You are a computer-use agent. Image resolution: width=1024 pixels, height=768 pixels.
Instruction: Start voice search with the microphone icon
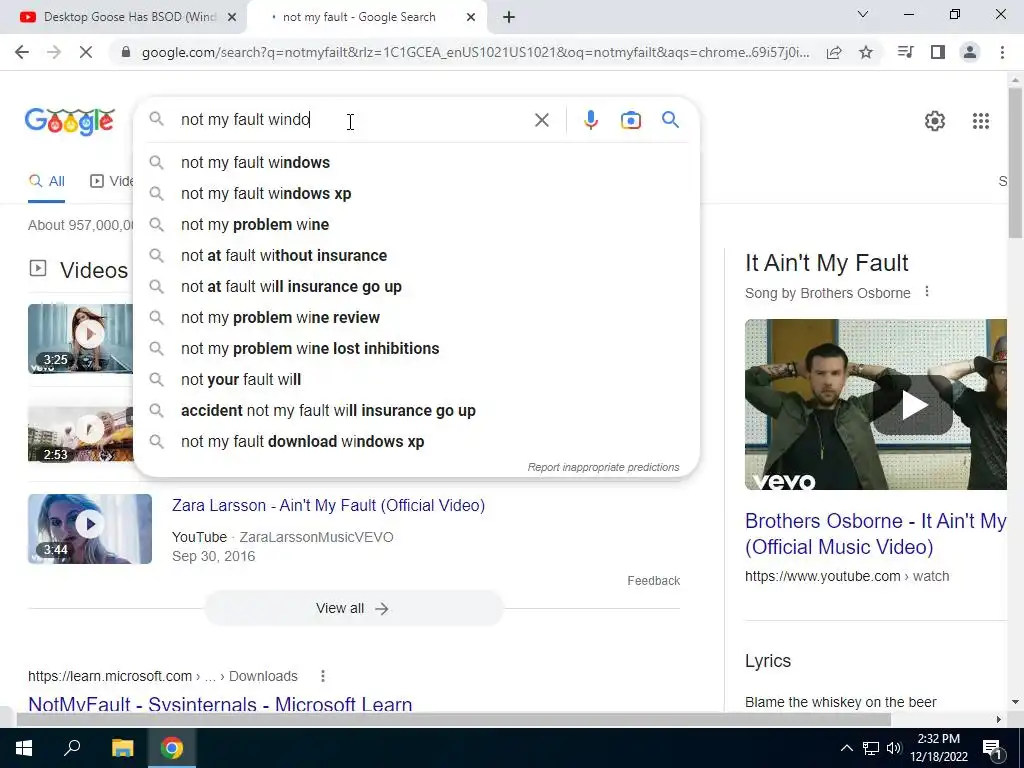[x=590, y=120]
